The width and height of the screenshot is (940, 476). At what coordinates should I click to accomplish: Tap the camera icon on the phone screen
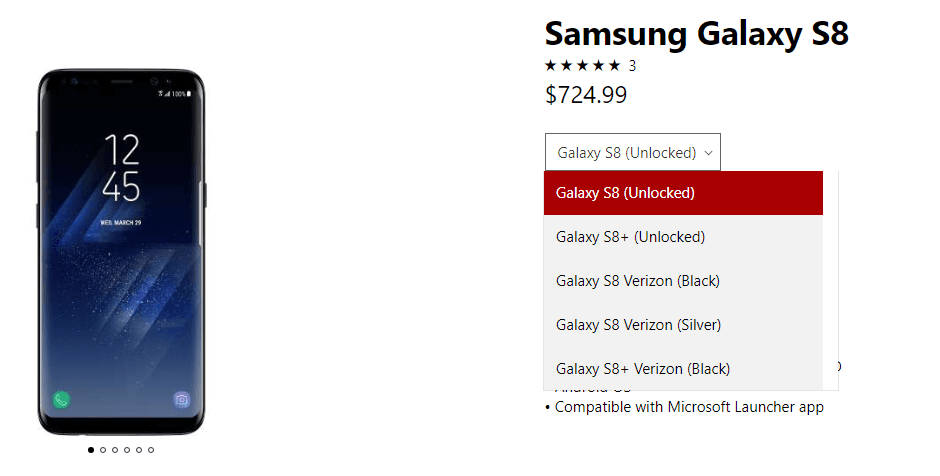coord(181,399)
